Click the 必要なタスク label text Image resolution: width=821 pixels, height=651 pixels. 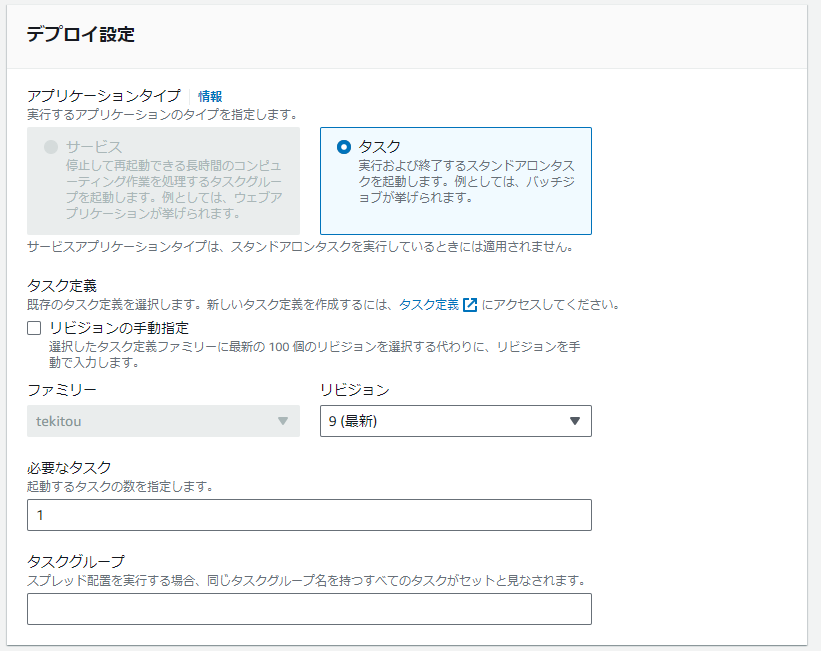pyautogui.click(x=69, y=467)
